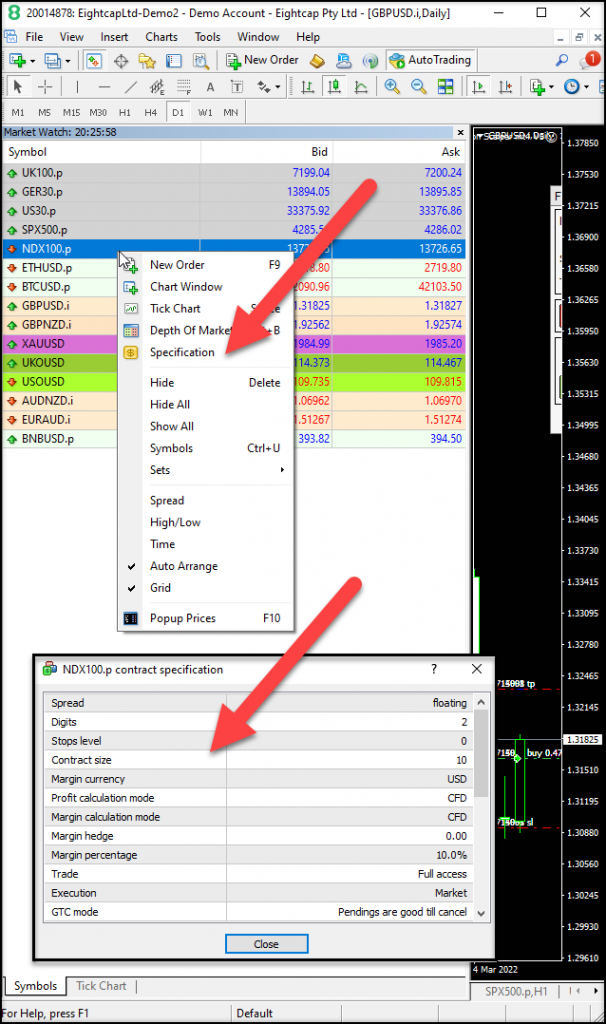Switch to the Tick Chart tab

[101, 986]
